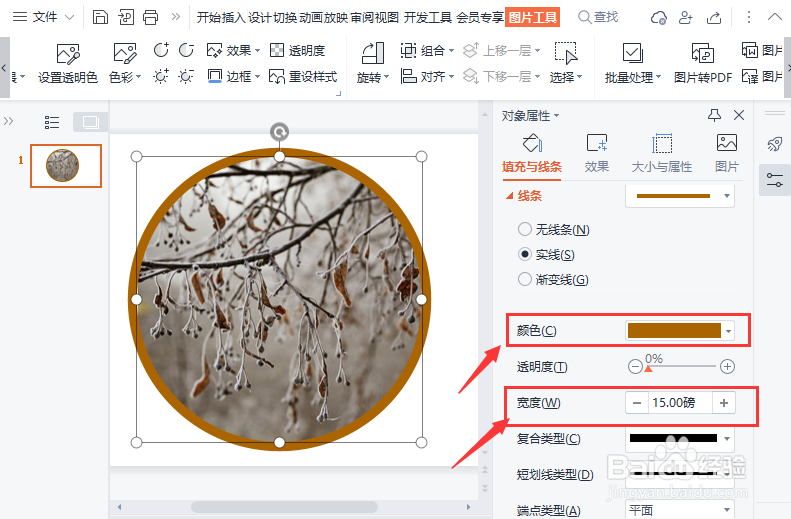
Task: Click the 透明度 ribbon button
Action: (298, 50)
